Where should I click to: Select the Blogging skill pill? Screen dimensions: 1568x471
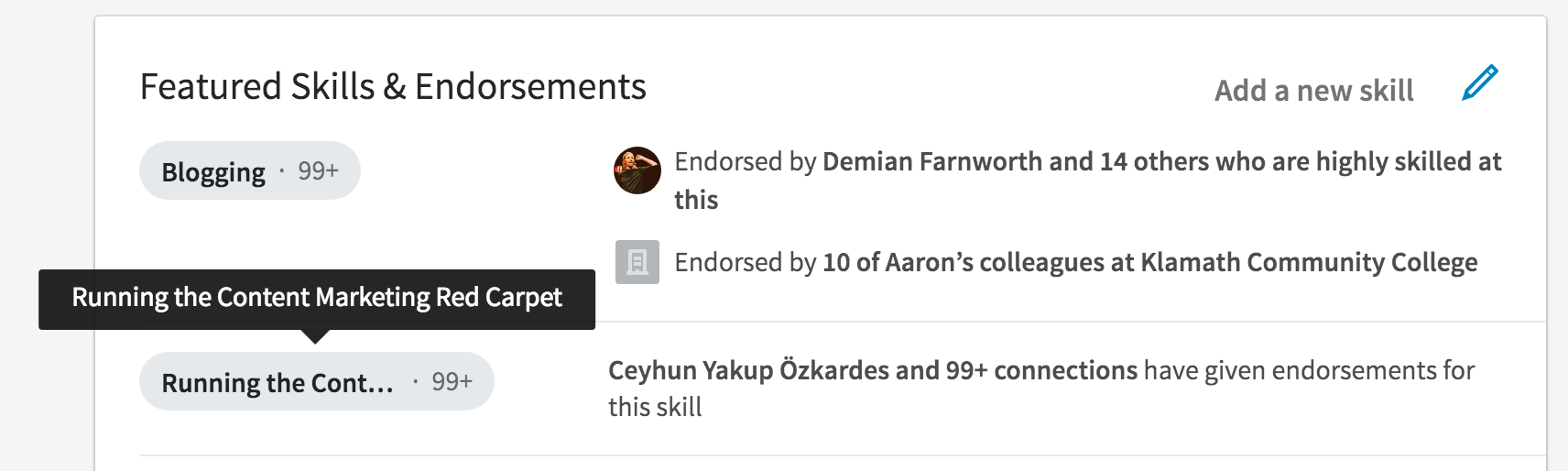tap(250, 170)
